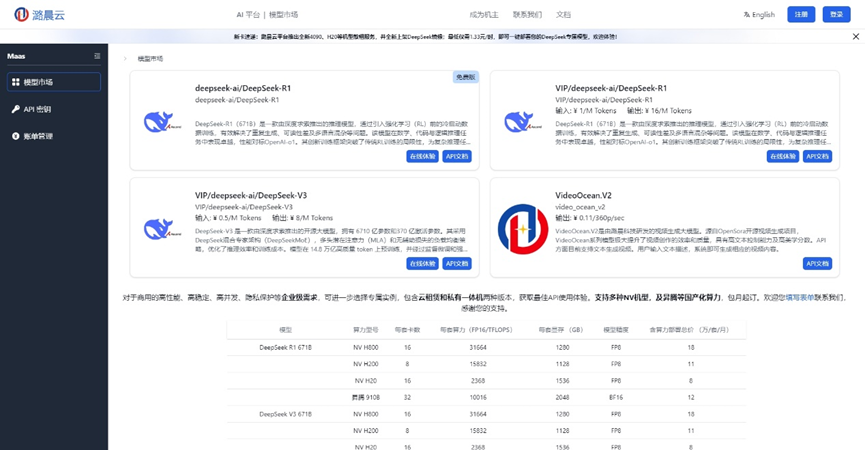Switch the language to English
The height and width of the screenshot is (450, 865).
(763, 15)
